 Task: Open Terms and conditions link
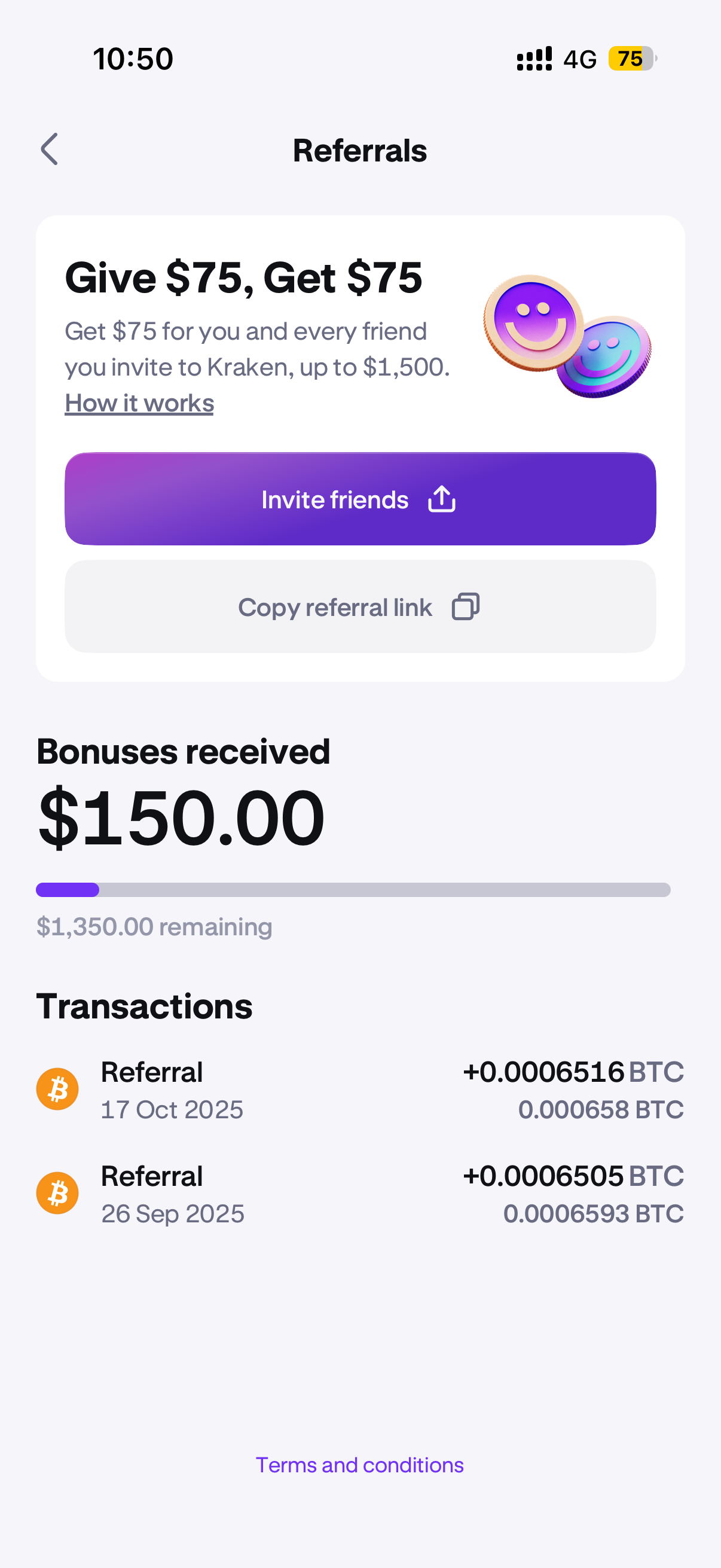pos(359,1465)
